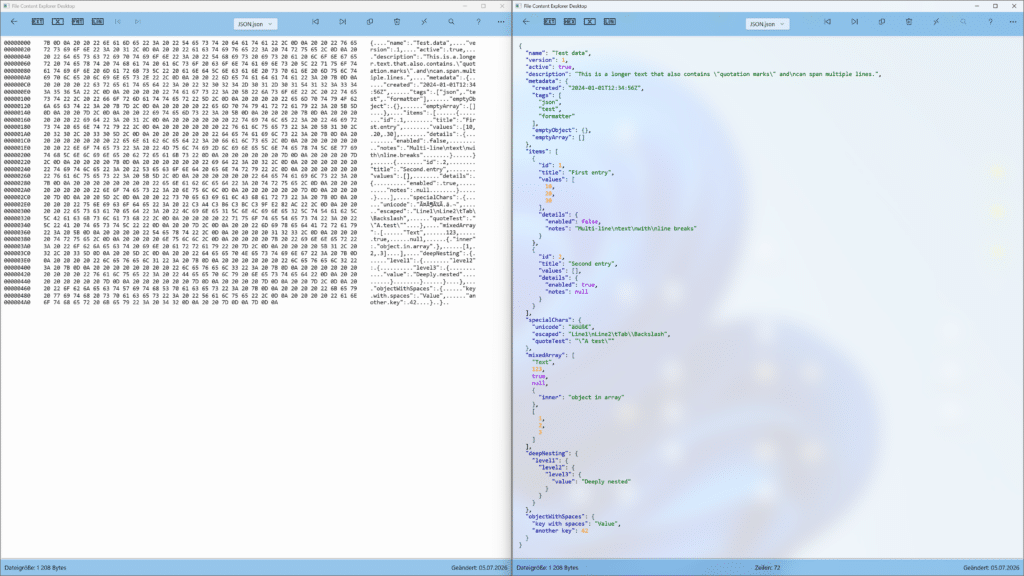This screenshot has height=576, width=1024.
Task: Click the "value": "Deeply nested" line
Action: point(592,481)
